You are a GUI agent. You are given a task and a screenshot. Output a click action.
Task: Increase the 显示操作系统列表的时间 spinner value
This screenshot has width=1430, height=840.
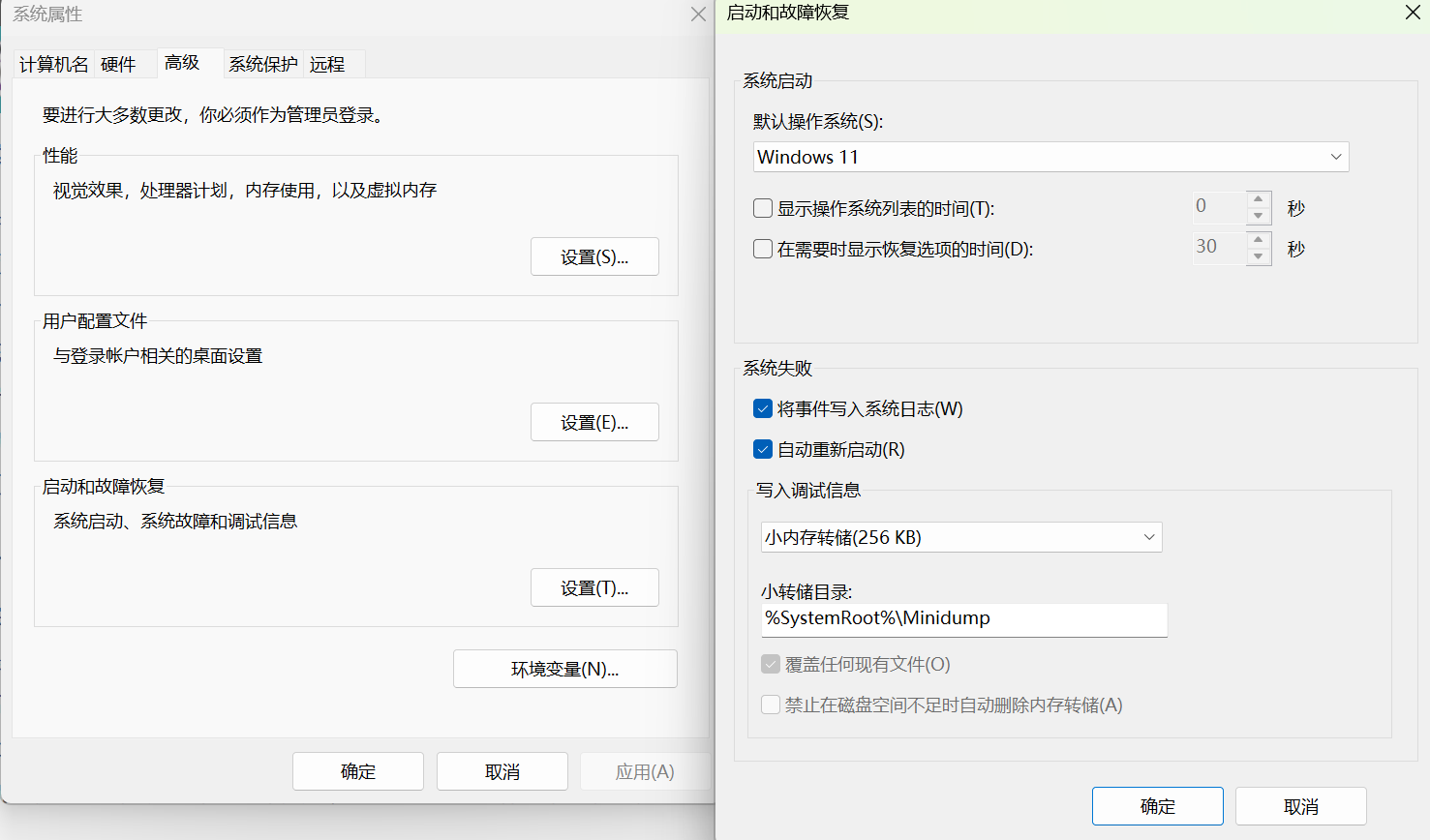pyautogui.click(x=1259, y=199)
